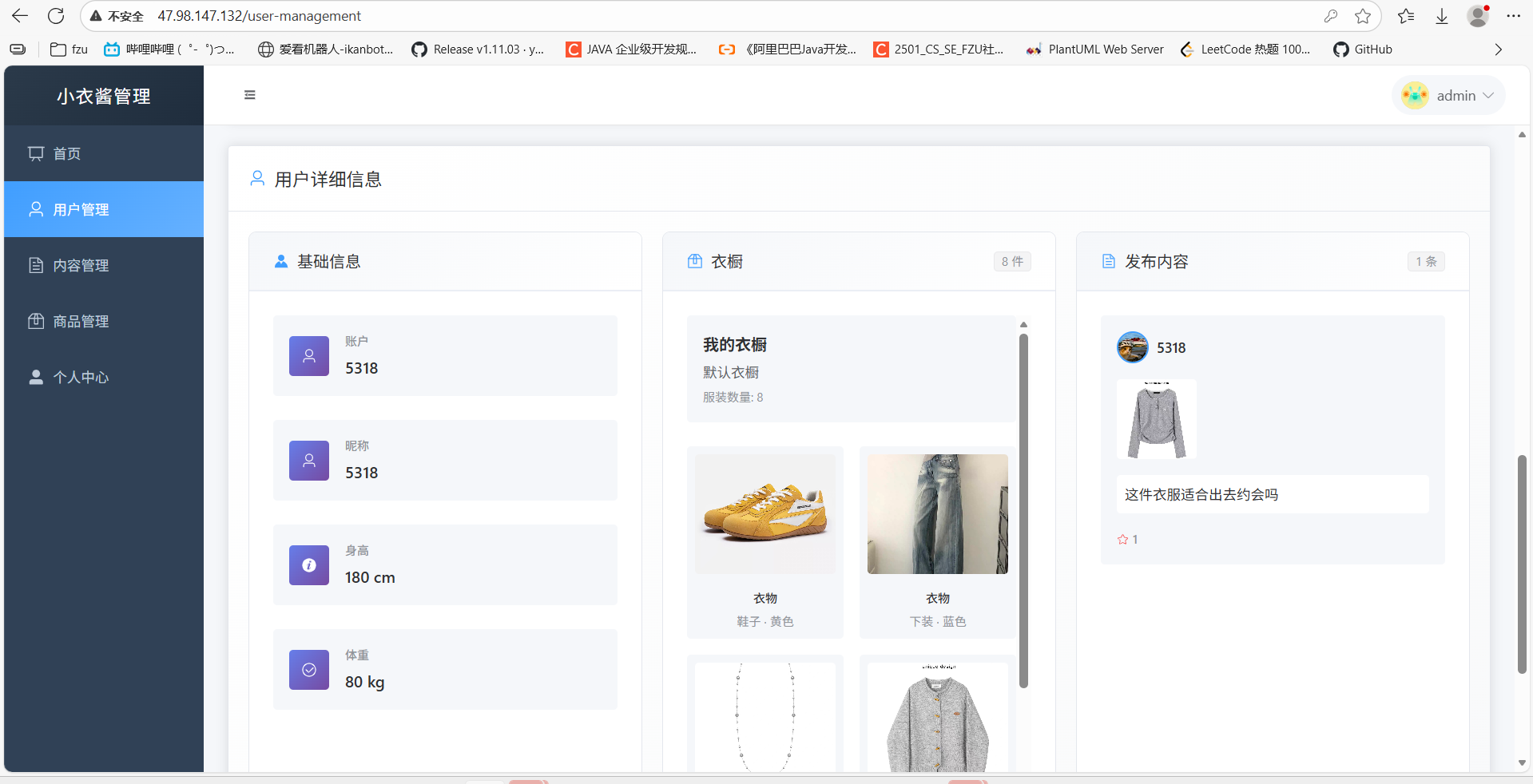
Task: Click the post text 这件衣服适合出去约会吗
Action: (1201, 495)
